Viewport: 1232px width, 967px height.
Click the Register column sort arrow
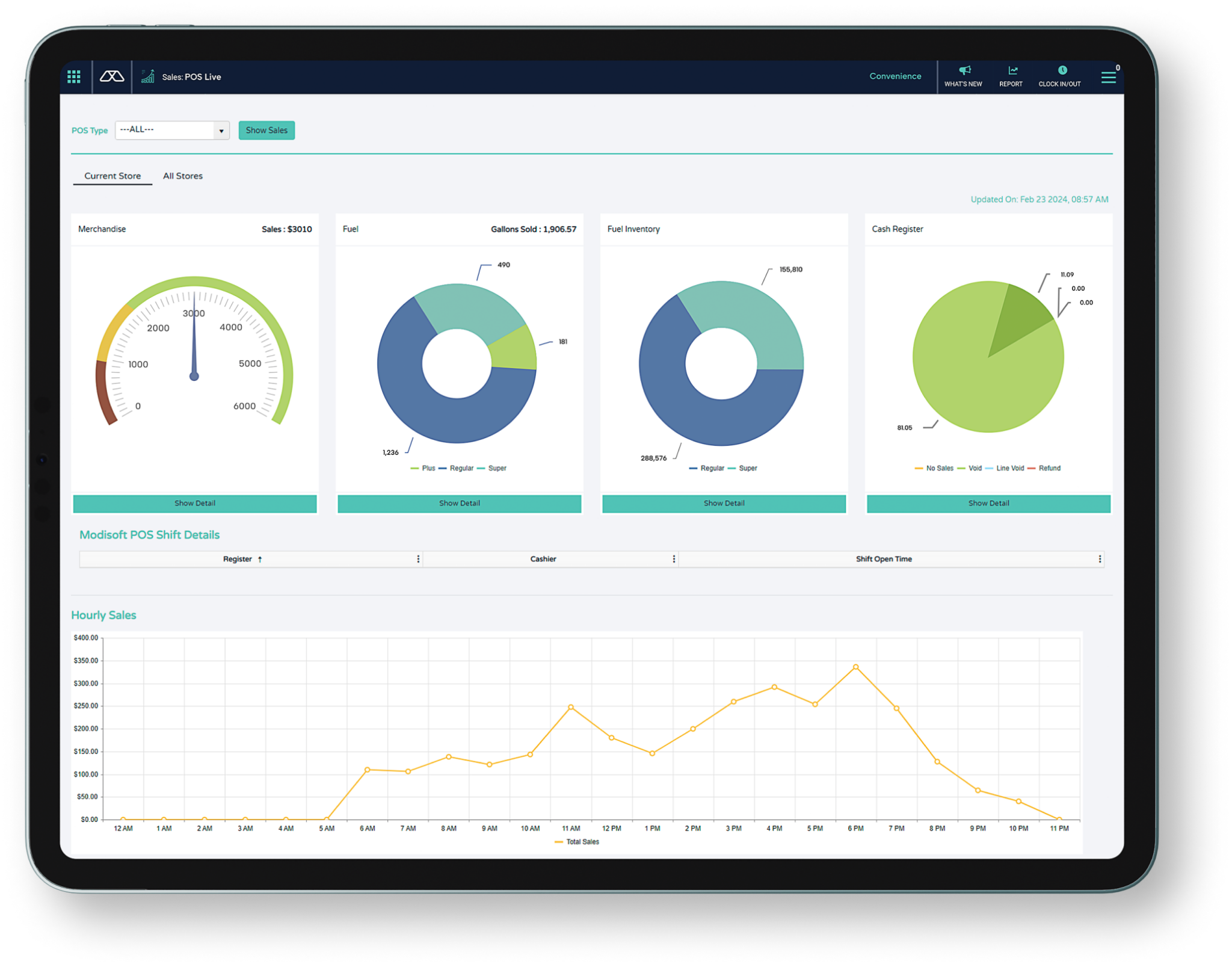pos(260,559)
